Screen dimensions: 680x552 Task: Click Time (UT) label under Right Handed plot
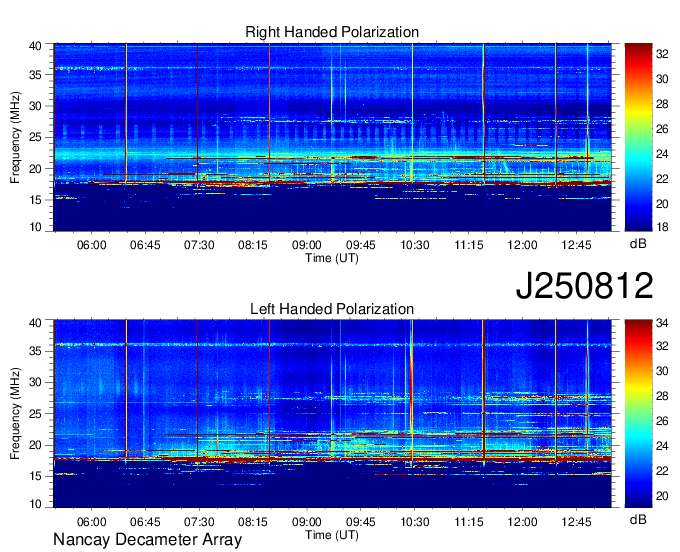[332, 258]
